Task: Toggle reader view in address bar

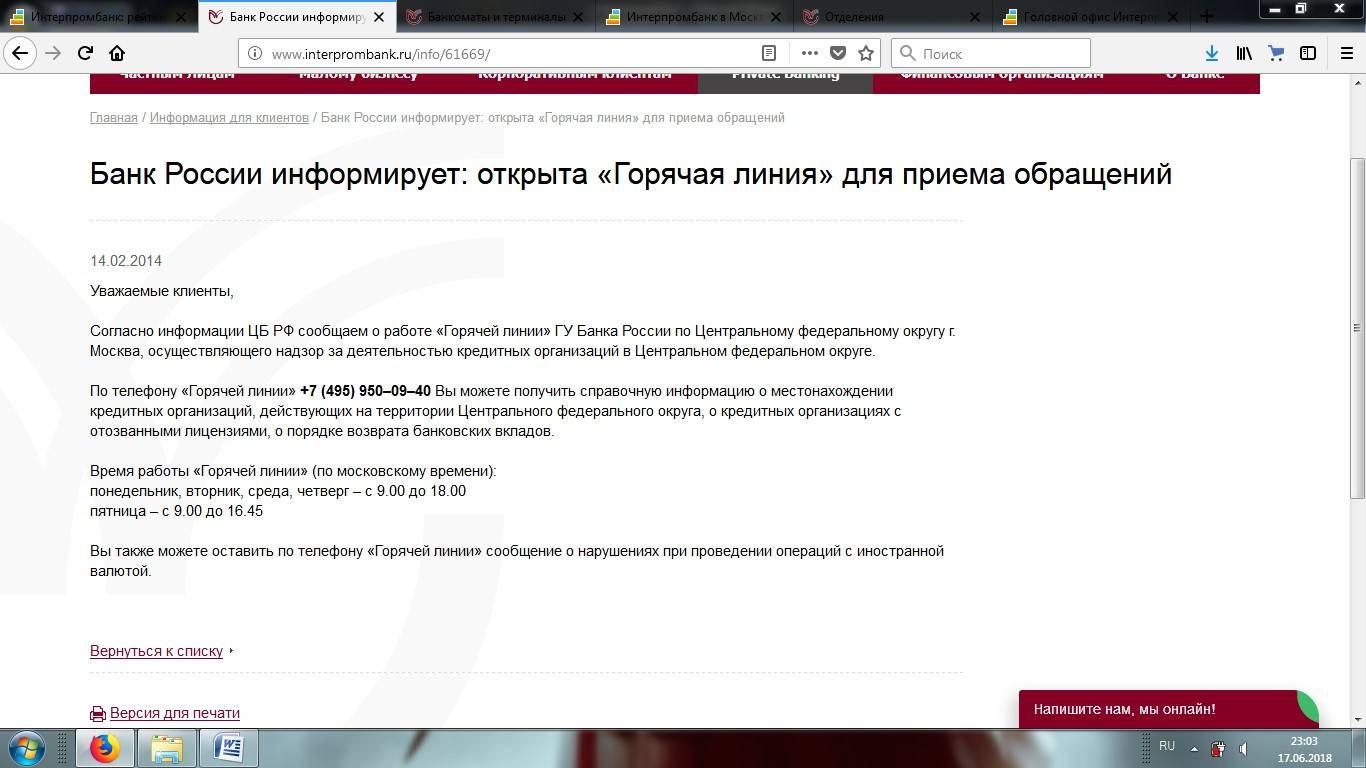Action: [769, 54]
